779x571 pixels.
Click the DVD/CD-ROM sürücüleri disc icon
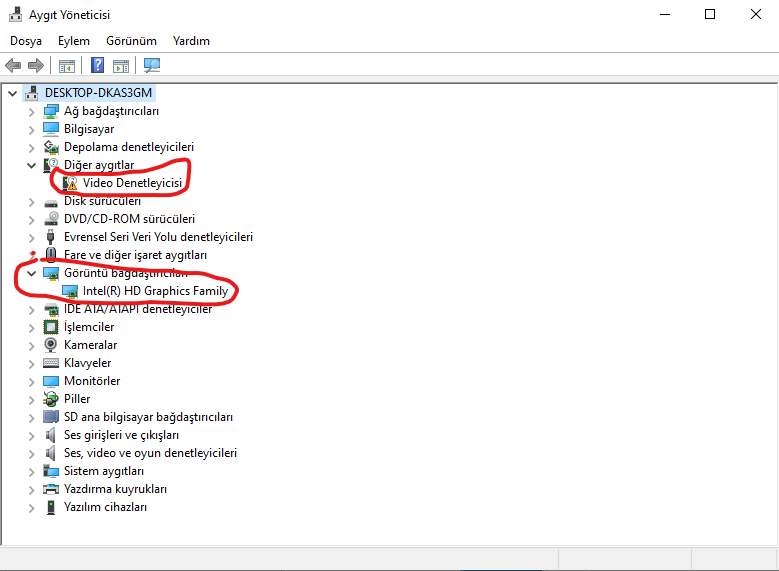pyautogui.click(x=51, y=219)
